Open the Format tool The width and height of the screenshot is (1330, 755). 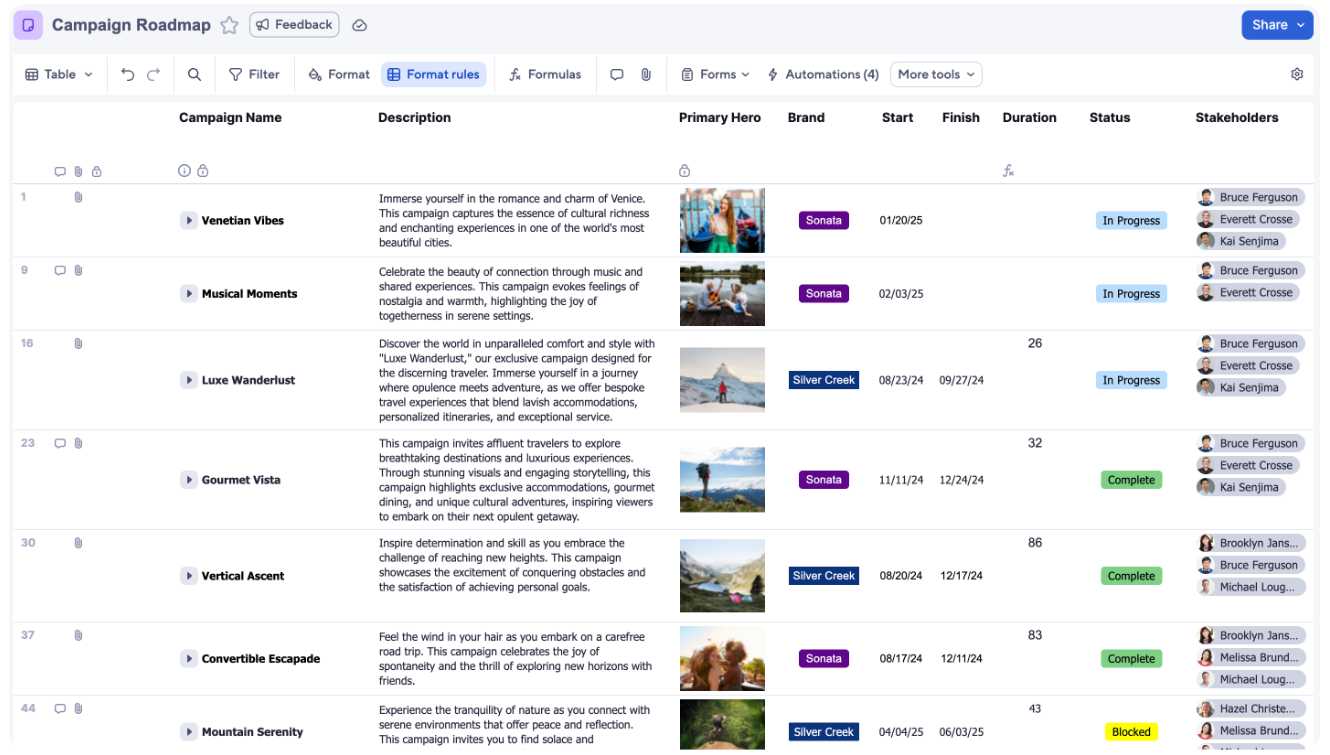tap(339, 74)
